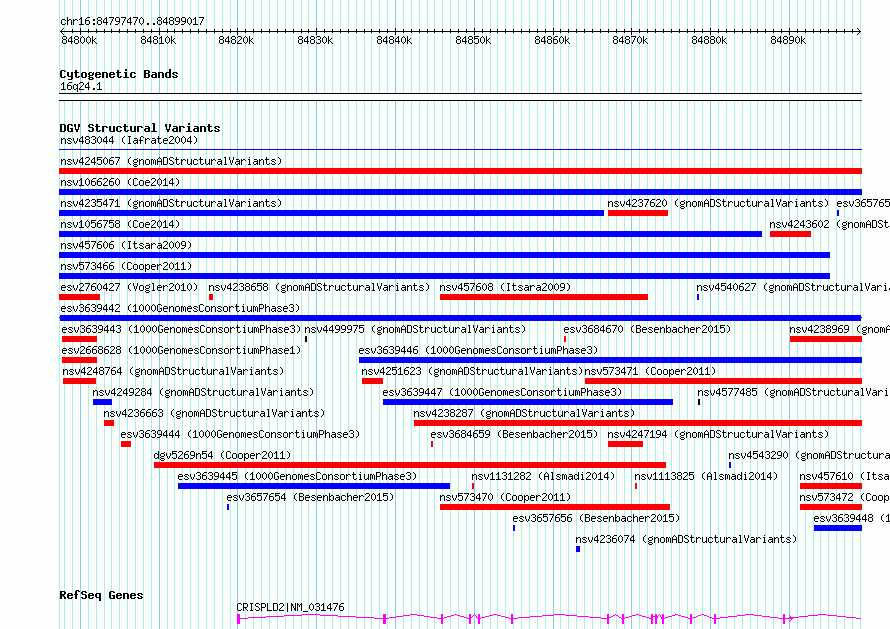Click the Cytogenetic Bands track title
The image size is (890, 629).
(x=119, y=74)
